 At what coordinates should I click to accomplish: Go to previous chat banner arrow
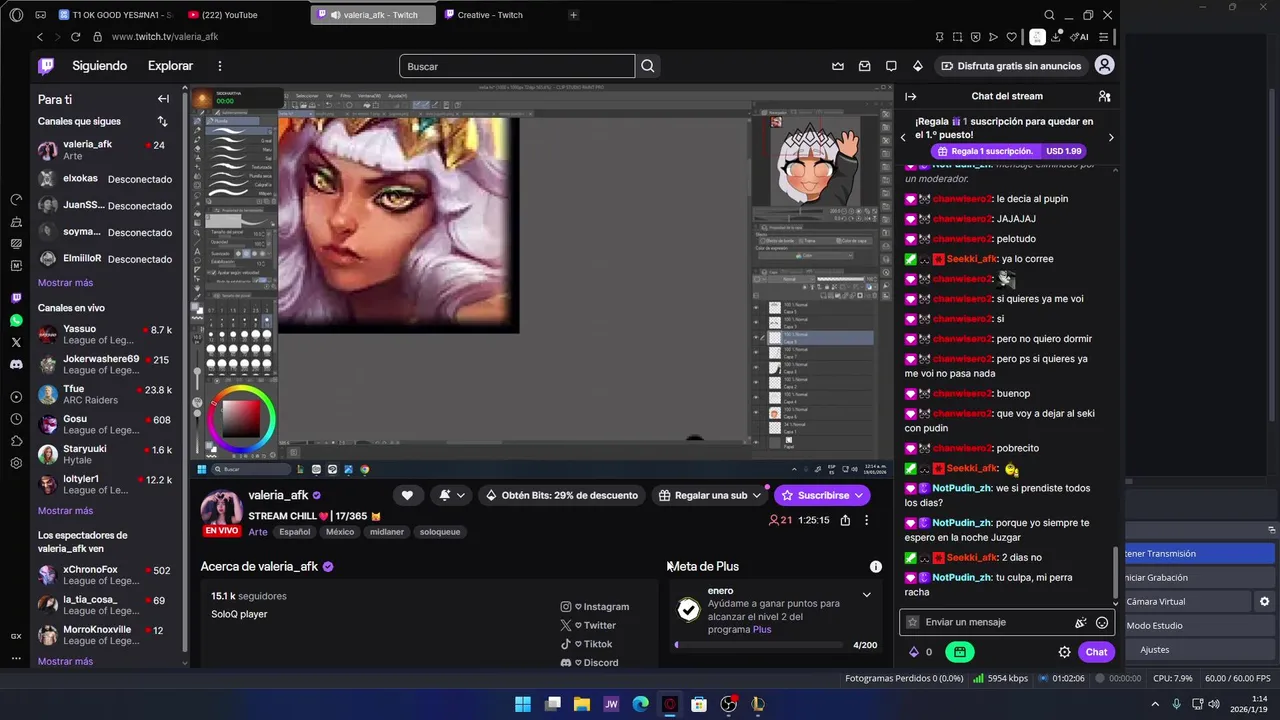pos(904,137)
